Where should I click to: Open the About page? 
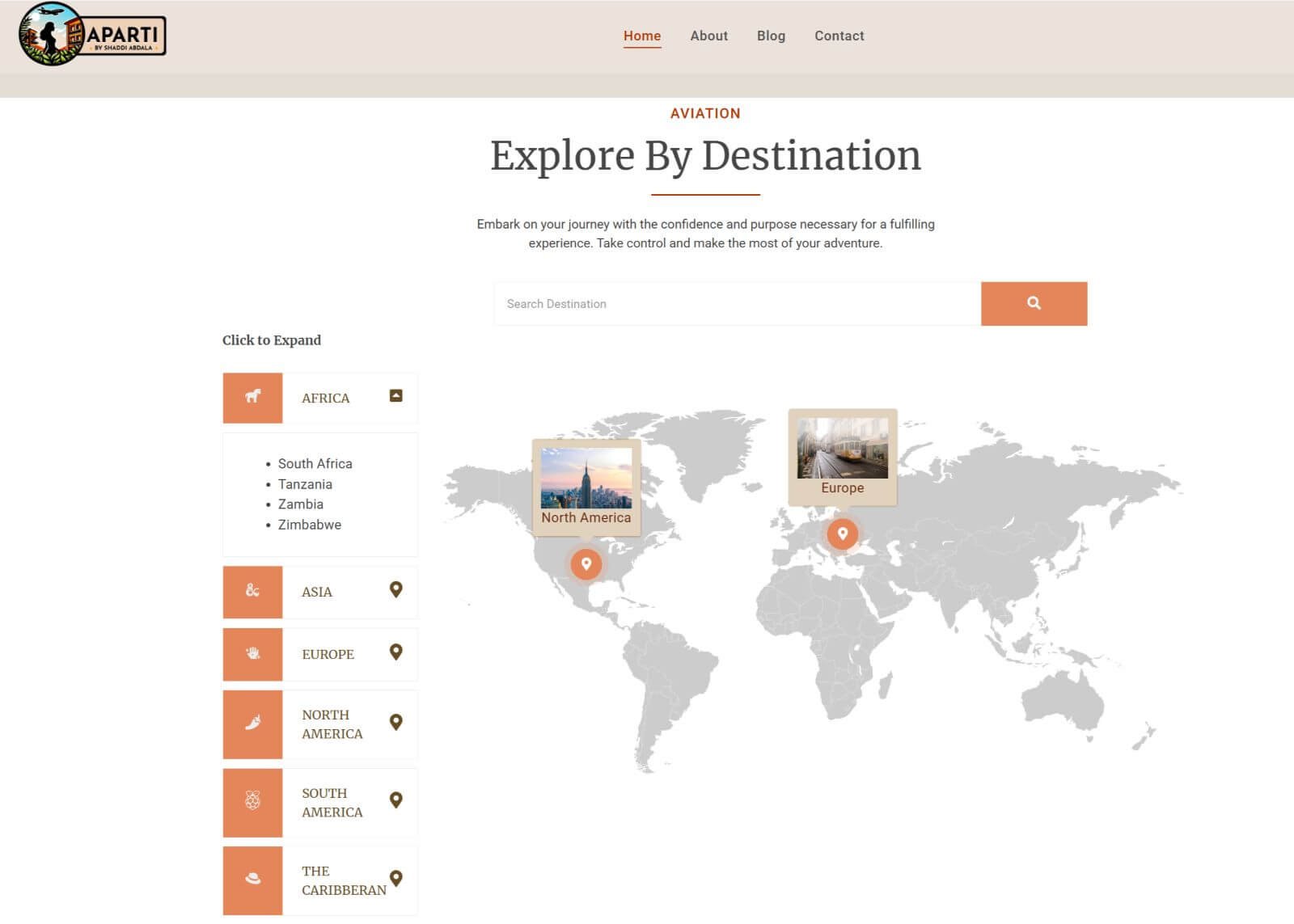coord(708,36)
